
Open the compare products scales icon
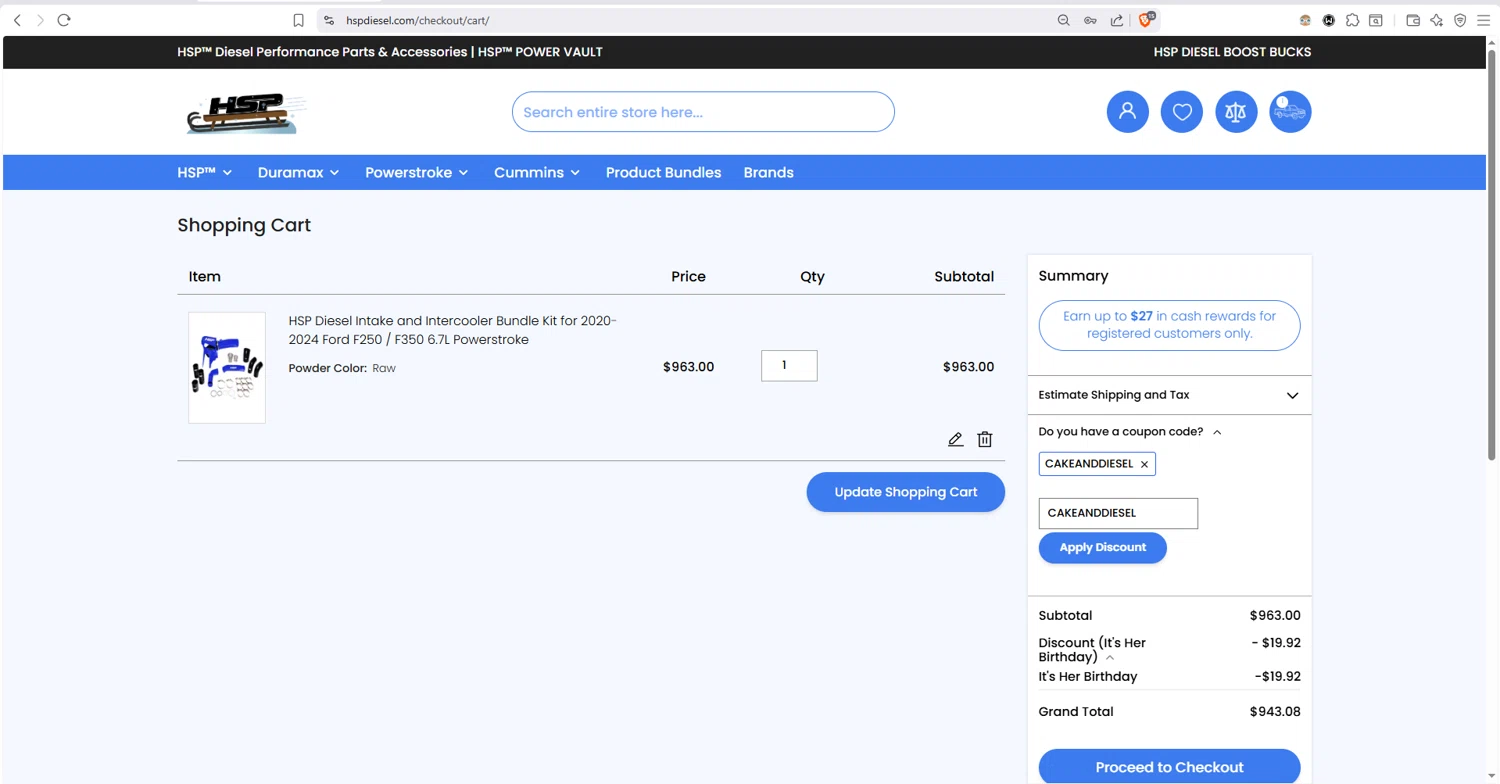pos(1236,111)
